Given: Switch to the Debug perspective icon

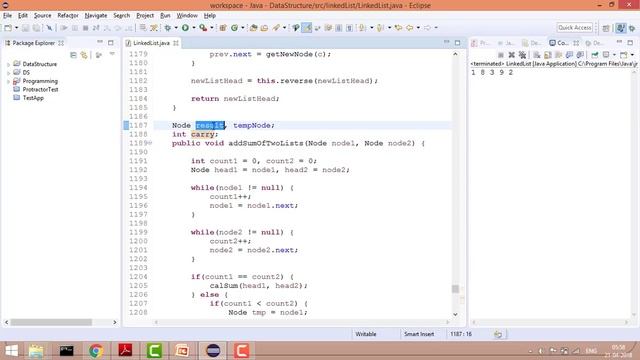Looking at the screenshot, I should tap(632, 28).
